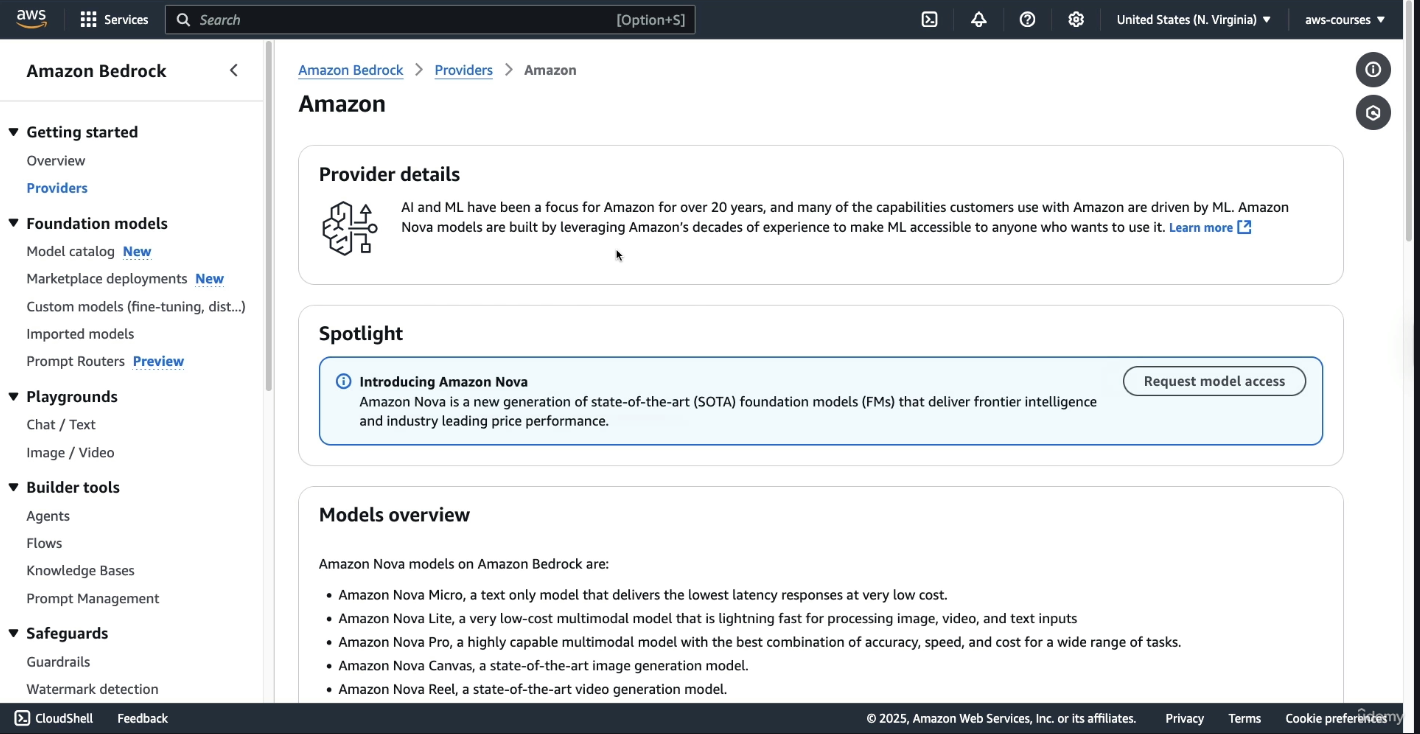1420x734 pixels.
Task: Click the Learn more external link icon
Action: pos(1244,227)
